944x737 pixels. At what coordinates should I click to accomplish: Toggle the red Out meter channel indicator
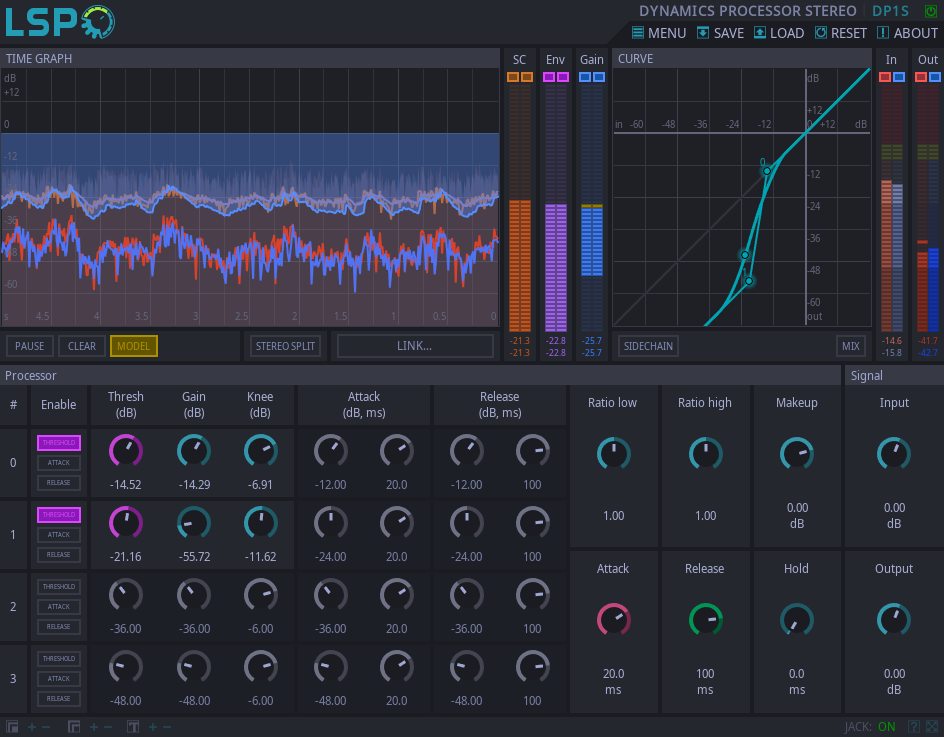point(921,77)
